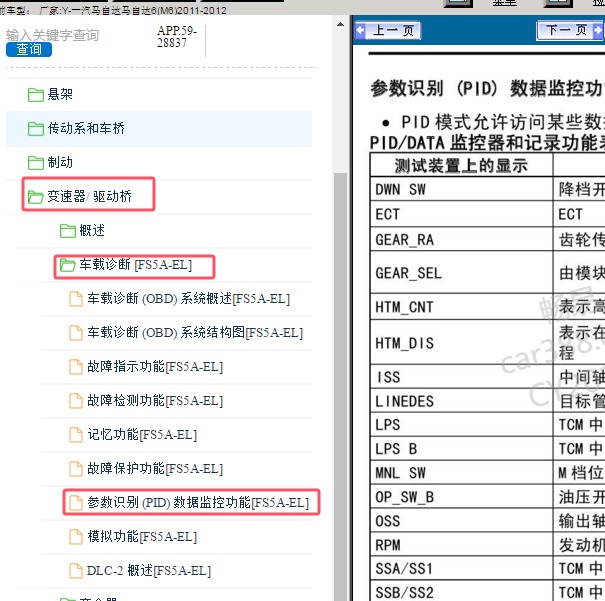The image size is (605, 601).
Task: Collapse the 车载诊断 [FS5A-EL] folder icon
Action: click(x=68, y=265)
